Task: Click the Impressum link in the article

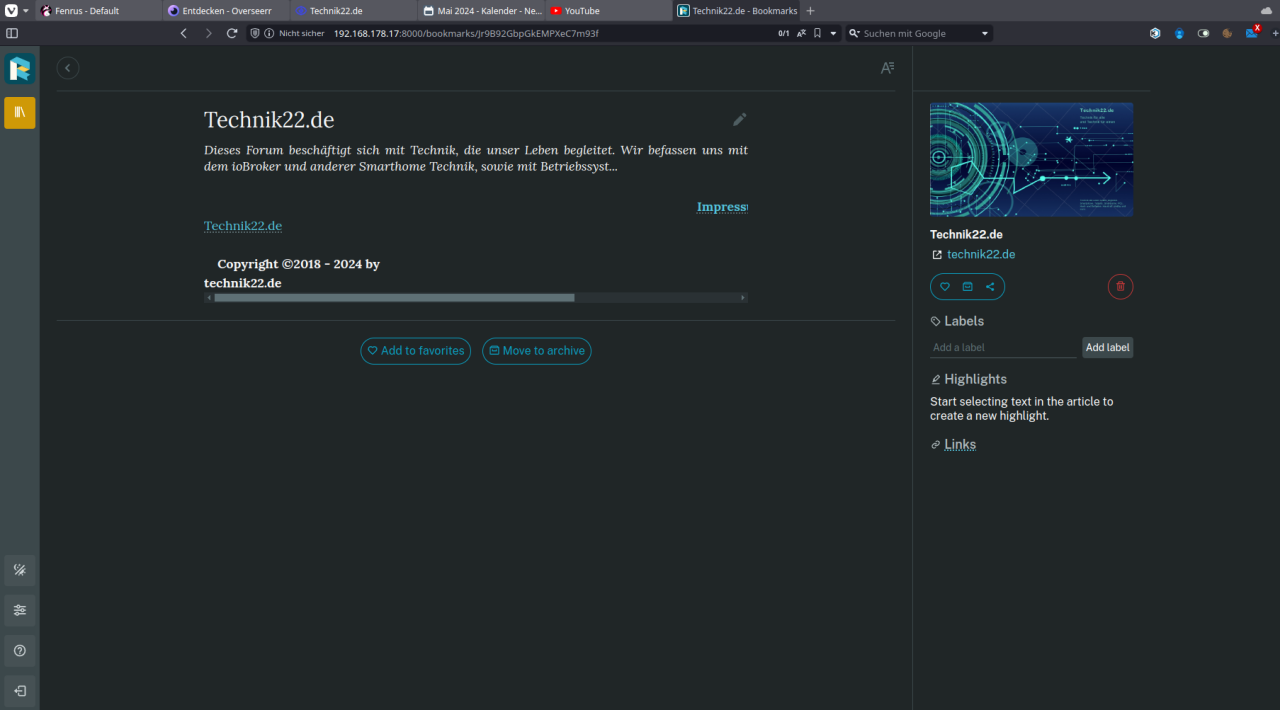Action: [722, 207]
